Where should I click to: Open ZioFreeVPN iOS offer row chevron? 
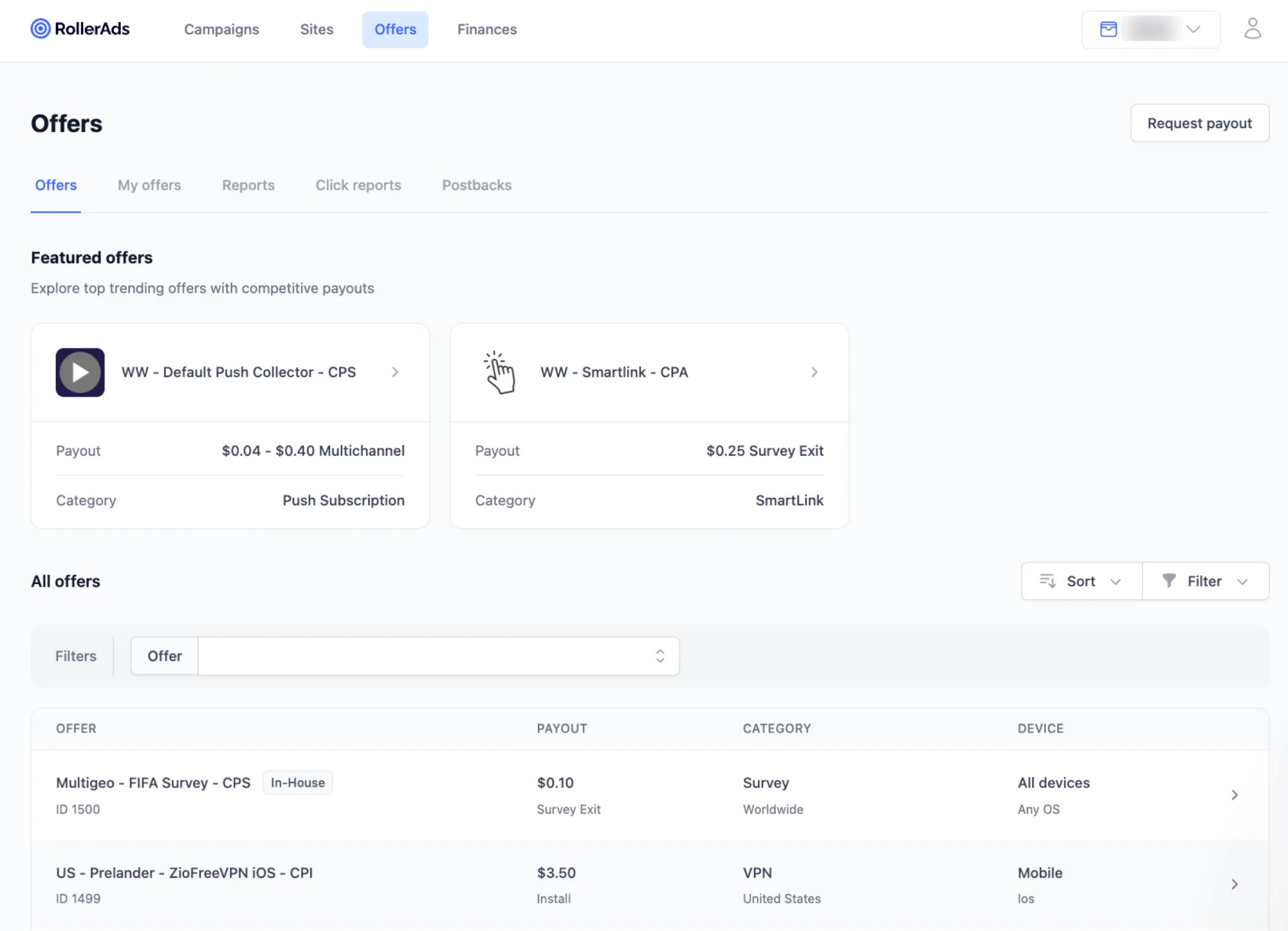[x=1235, y=884]
